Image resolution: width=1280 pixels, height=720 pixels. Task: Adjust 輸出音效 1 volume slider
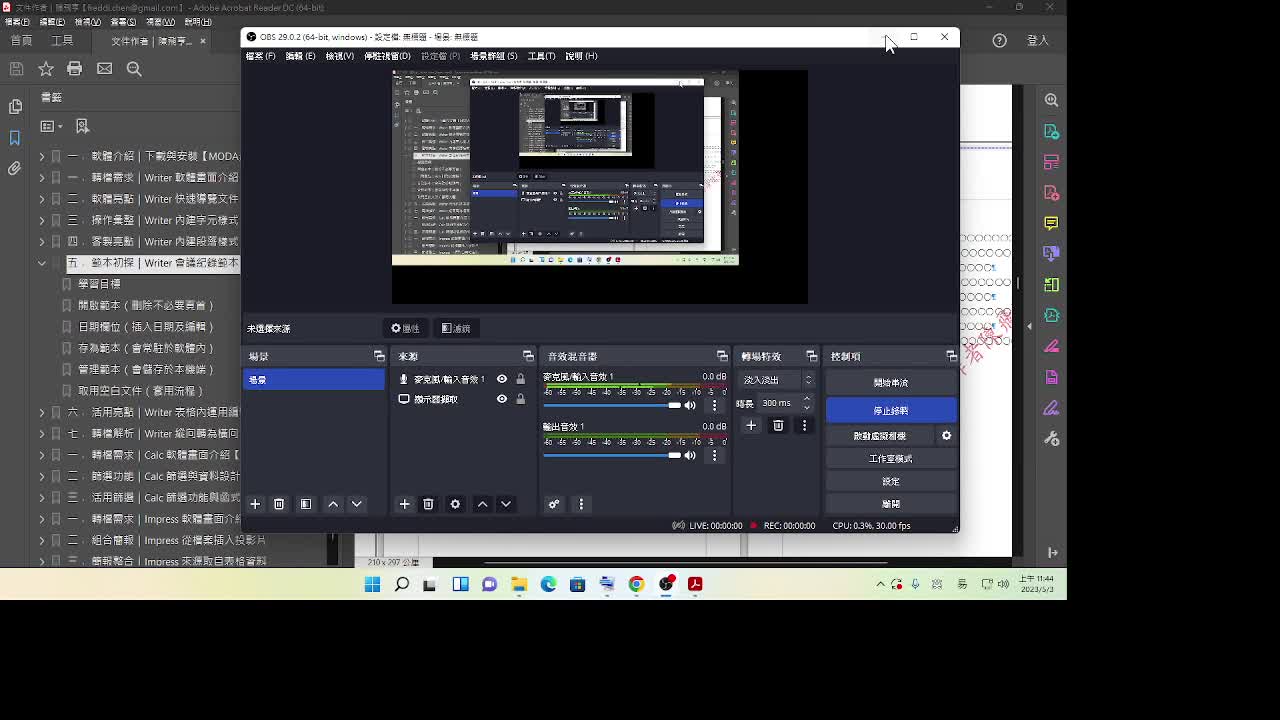point(612,455)
